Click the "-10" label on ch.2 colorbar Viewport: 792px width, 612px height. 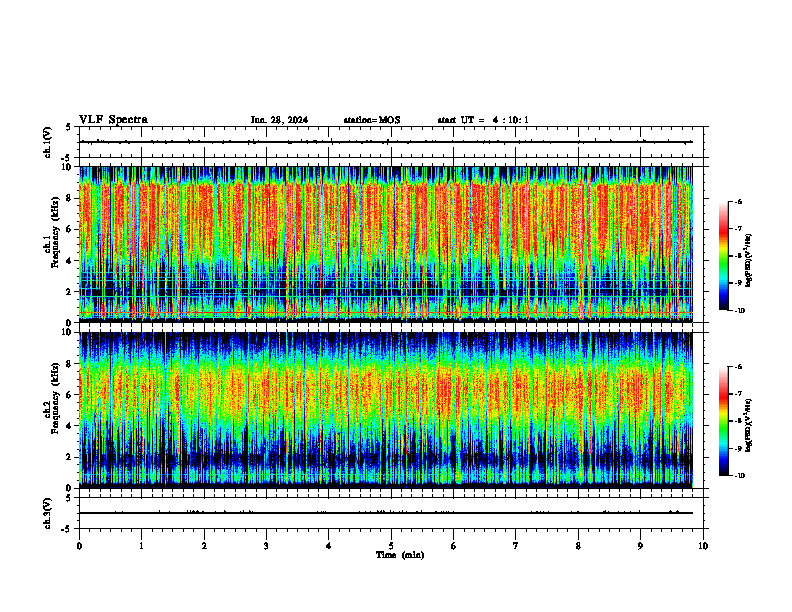pos(739,476)
